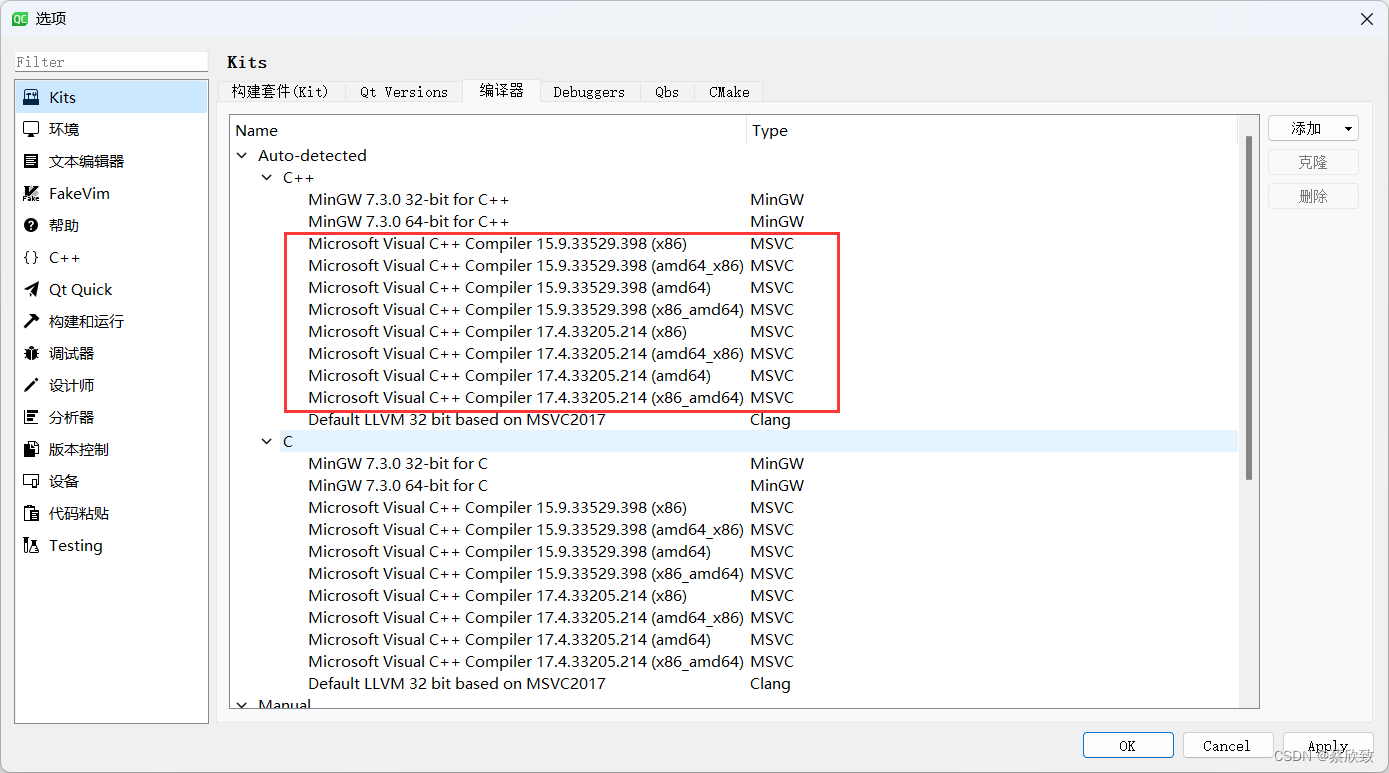Collapse the C compilers group
The width and height of the screenshot is (1389, 773).
coord(266,442)
